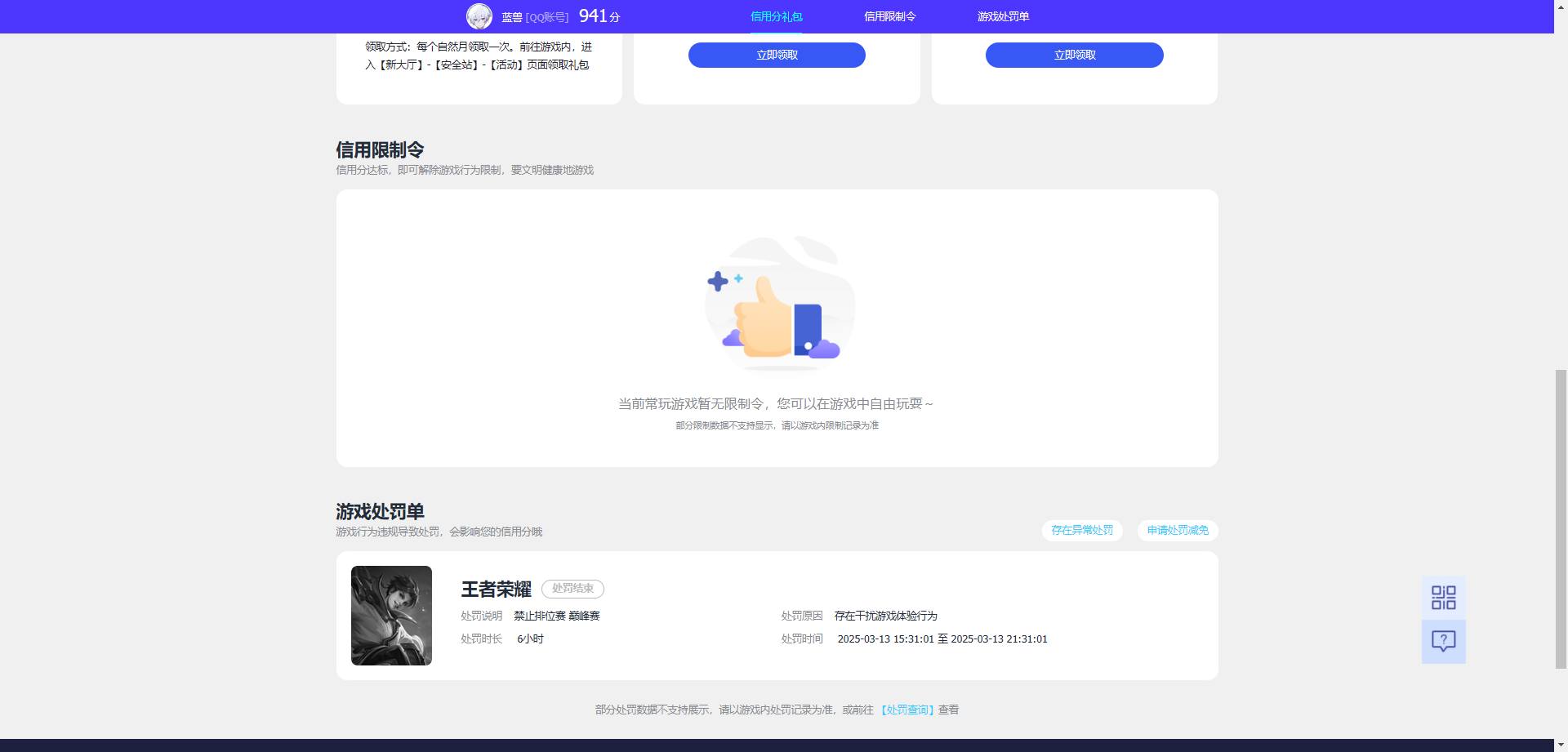Switch to the 信用限制令 tab
Image resolution: width=1568 pixels, height=752 pixels.
click(889, 16)
